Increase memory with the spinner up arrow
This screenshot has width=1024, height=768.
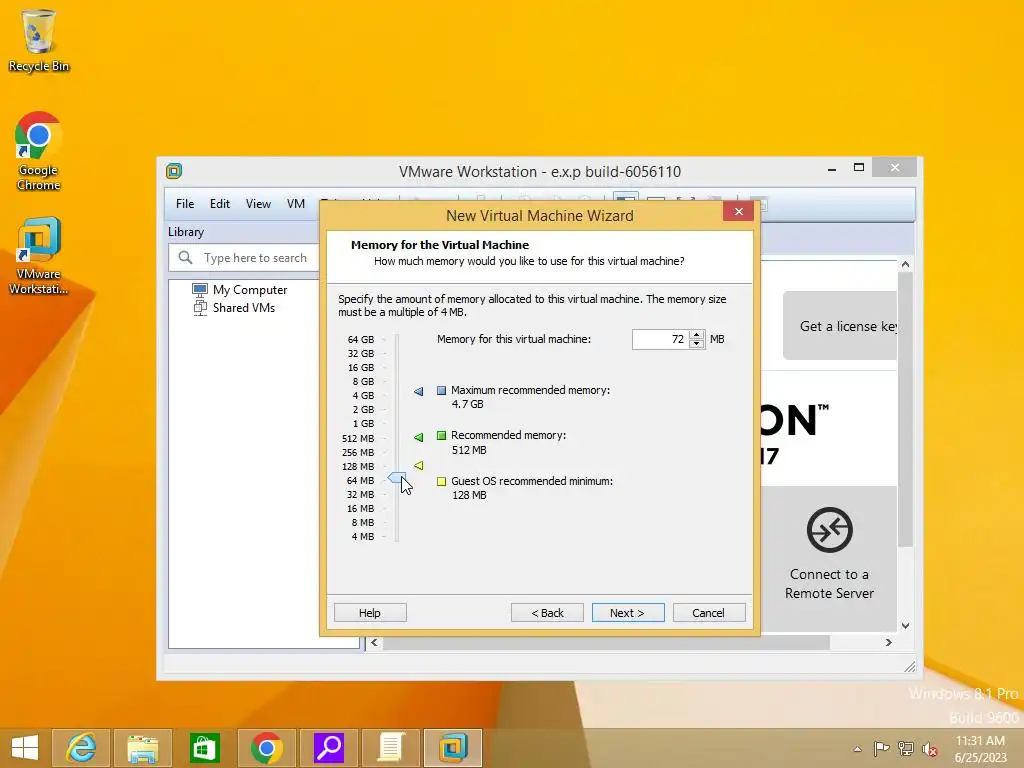(x=697, y=335)
